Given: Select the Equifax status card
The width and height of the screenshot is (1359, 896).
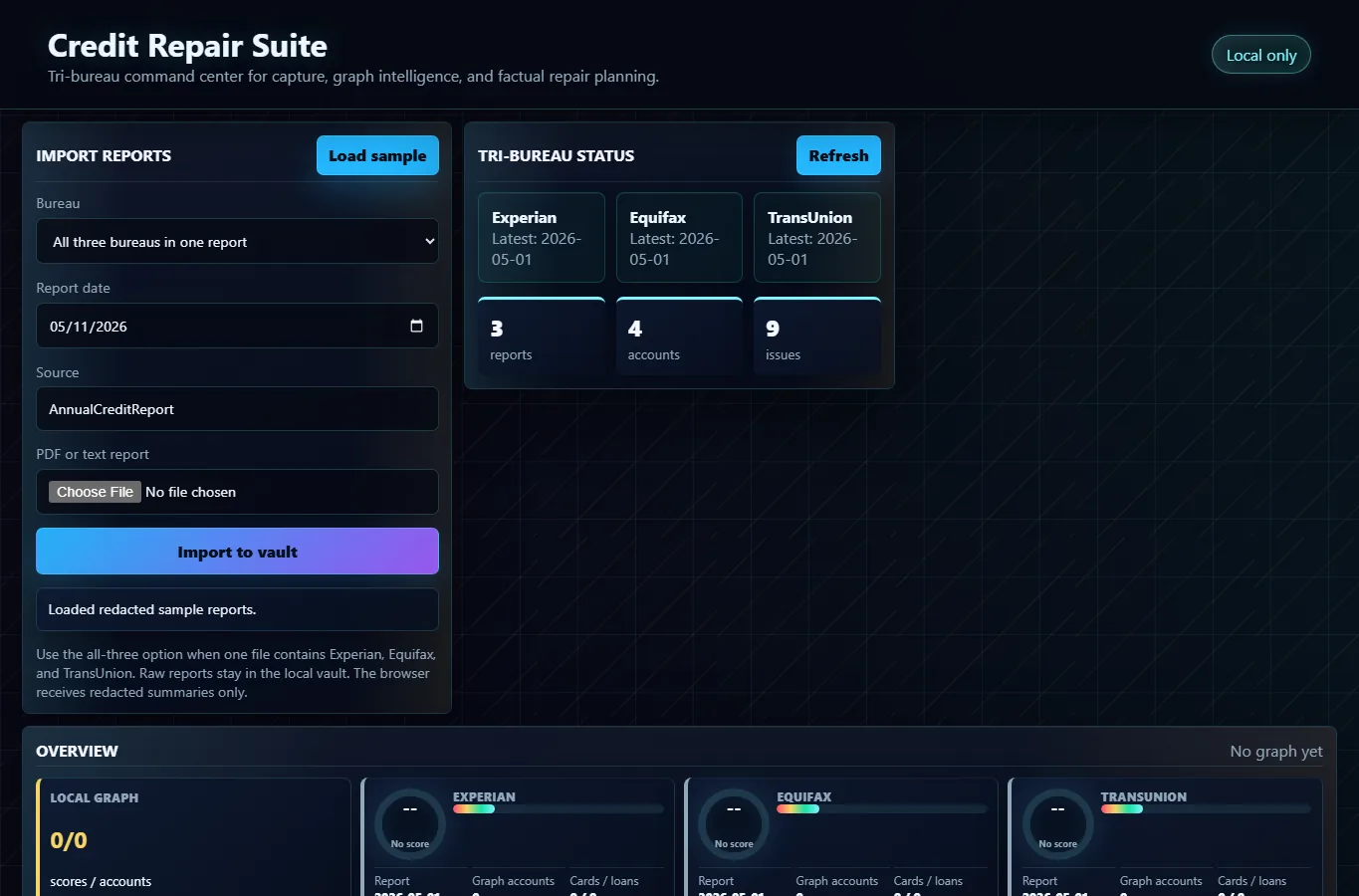Looking at the screenshot, I should (679, 238).
